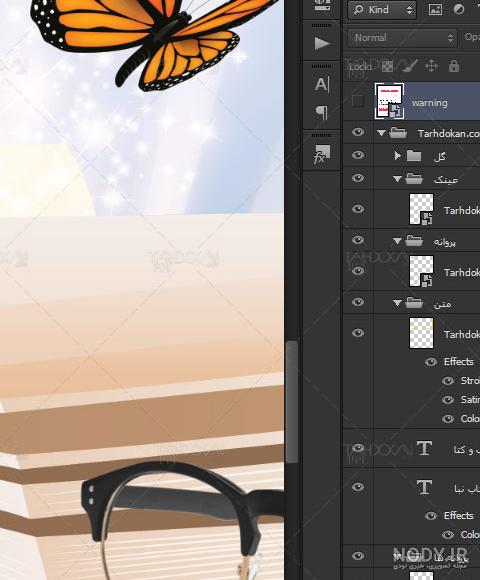Open the Actions panel play icon
The width and height of the screenshot is (480, 580).
point(322,44)
